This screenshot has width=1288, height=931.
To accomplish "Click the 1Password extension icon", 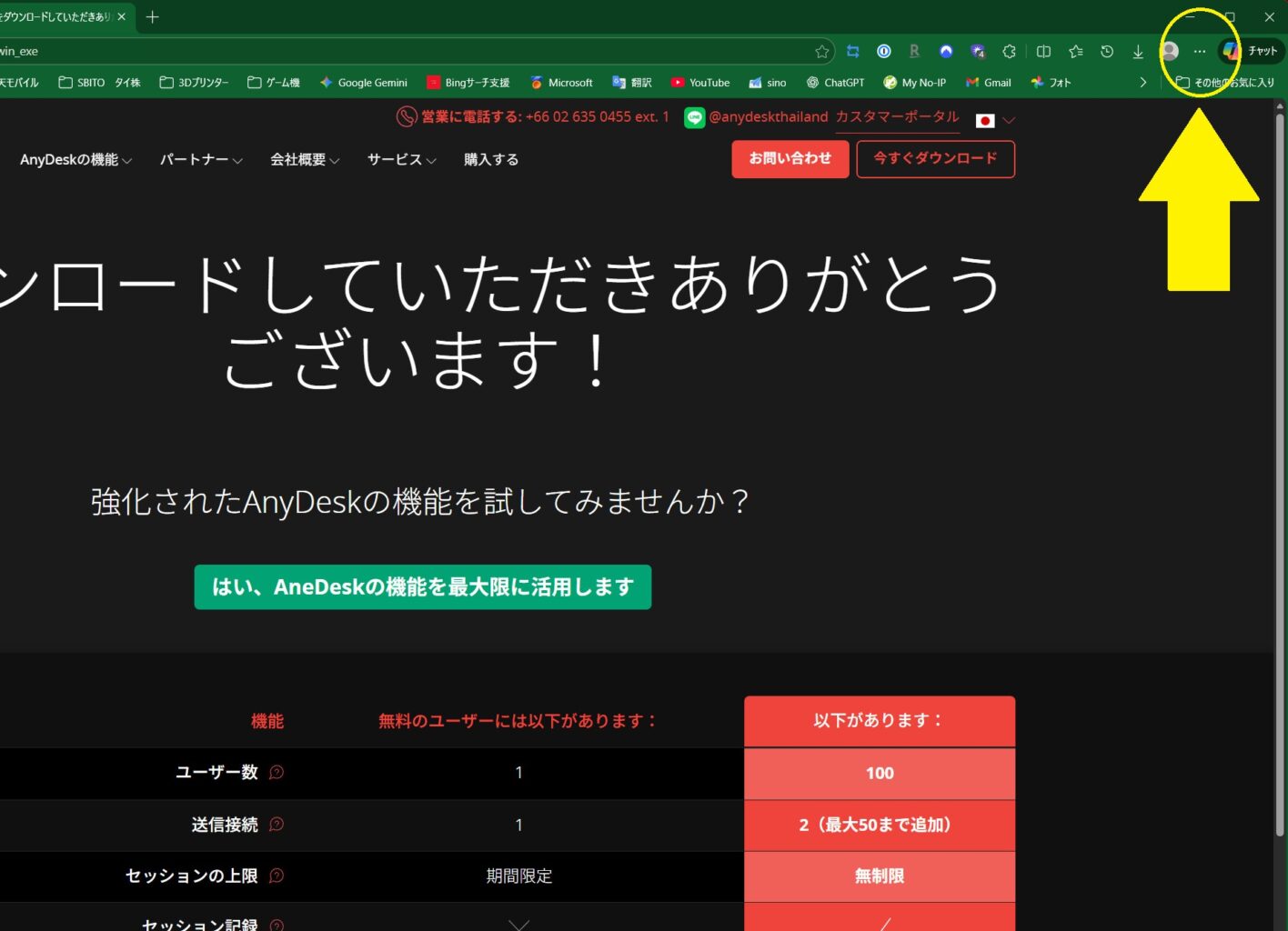I will 883,52.
